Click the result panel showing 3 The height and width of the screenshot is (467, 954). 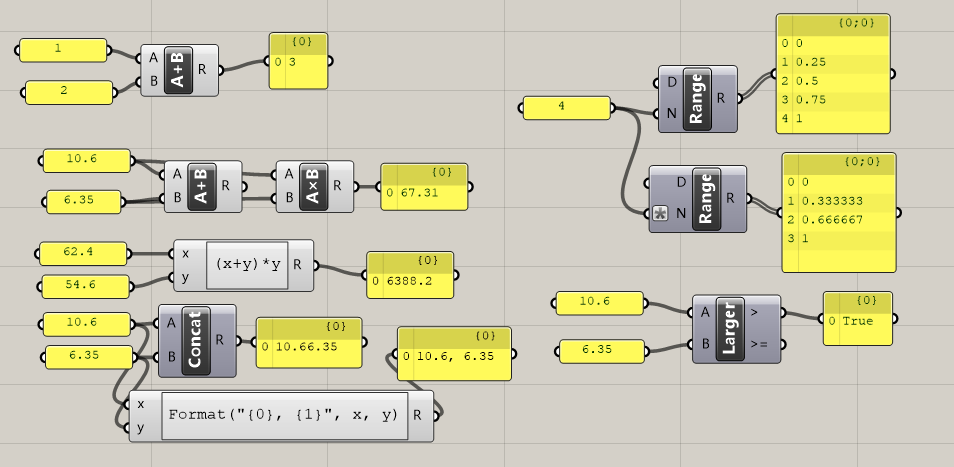(x=299, y=61)
